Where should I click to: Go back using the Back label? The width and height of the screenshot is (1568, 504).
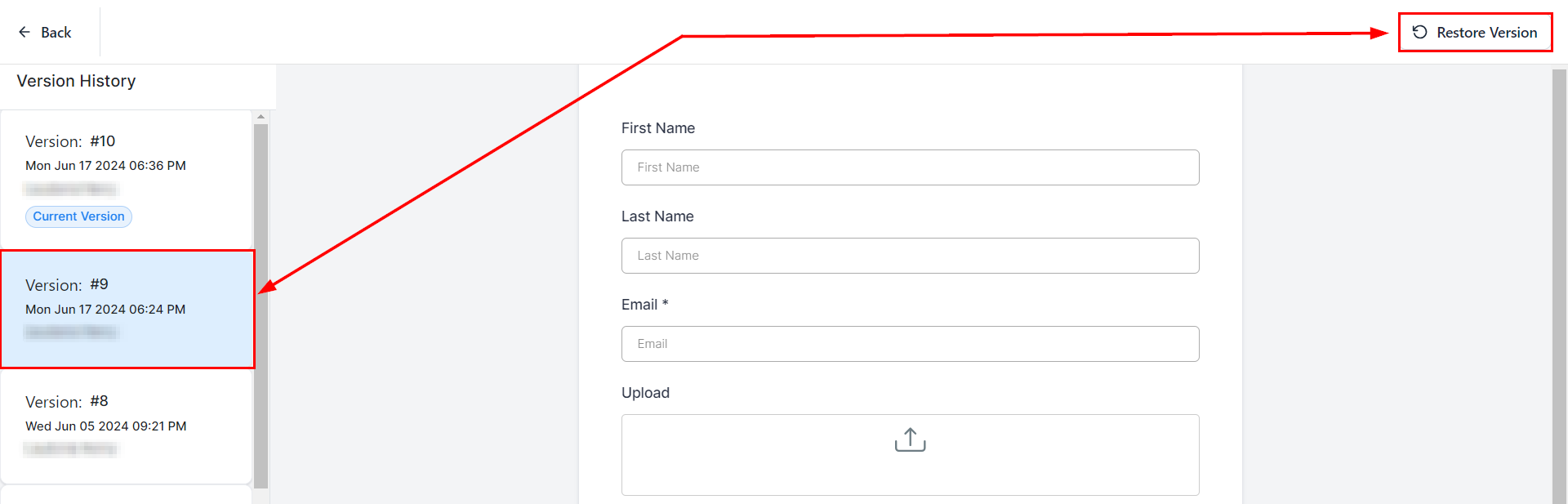click(56, 32)
